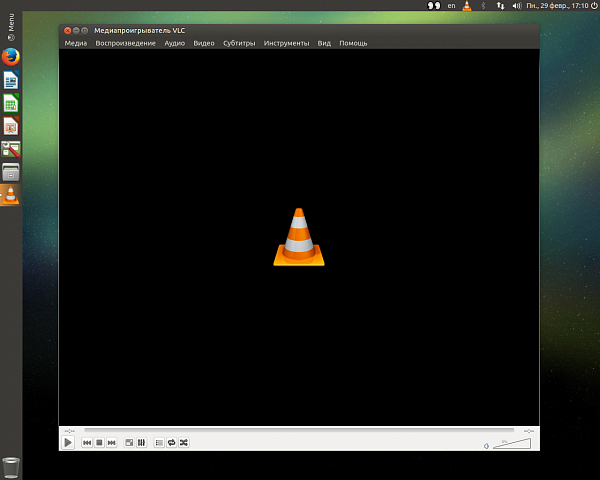This screenshot has height=480, width=600.
Task: Toggle loop repeat mode
Action: tap(171, 443)
